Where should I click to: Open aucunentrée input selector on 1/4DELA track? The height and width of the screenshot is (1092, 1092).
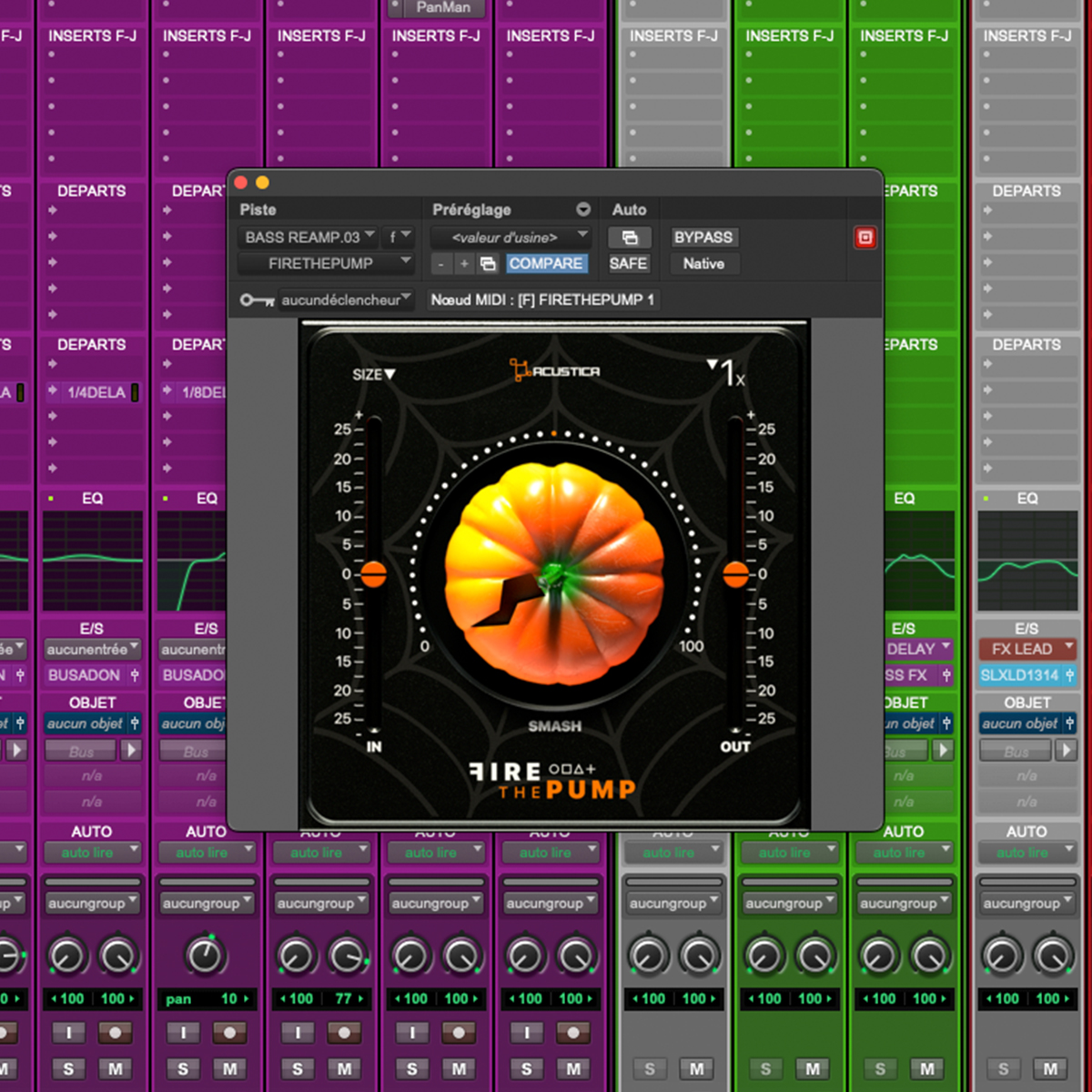tap(93, 649)
